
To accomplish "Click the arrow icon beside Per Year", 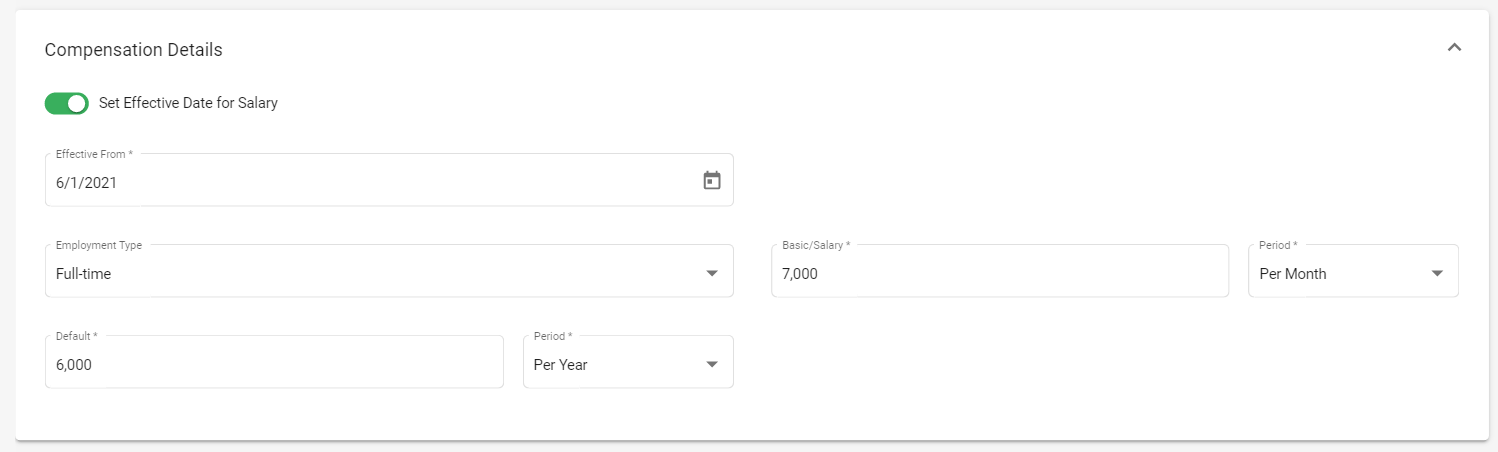I will 712,364.
